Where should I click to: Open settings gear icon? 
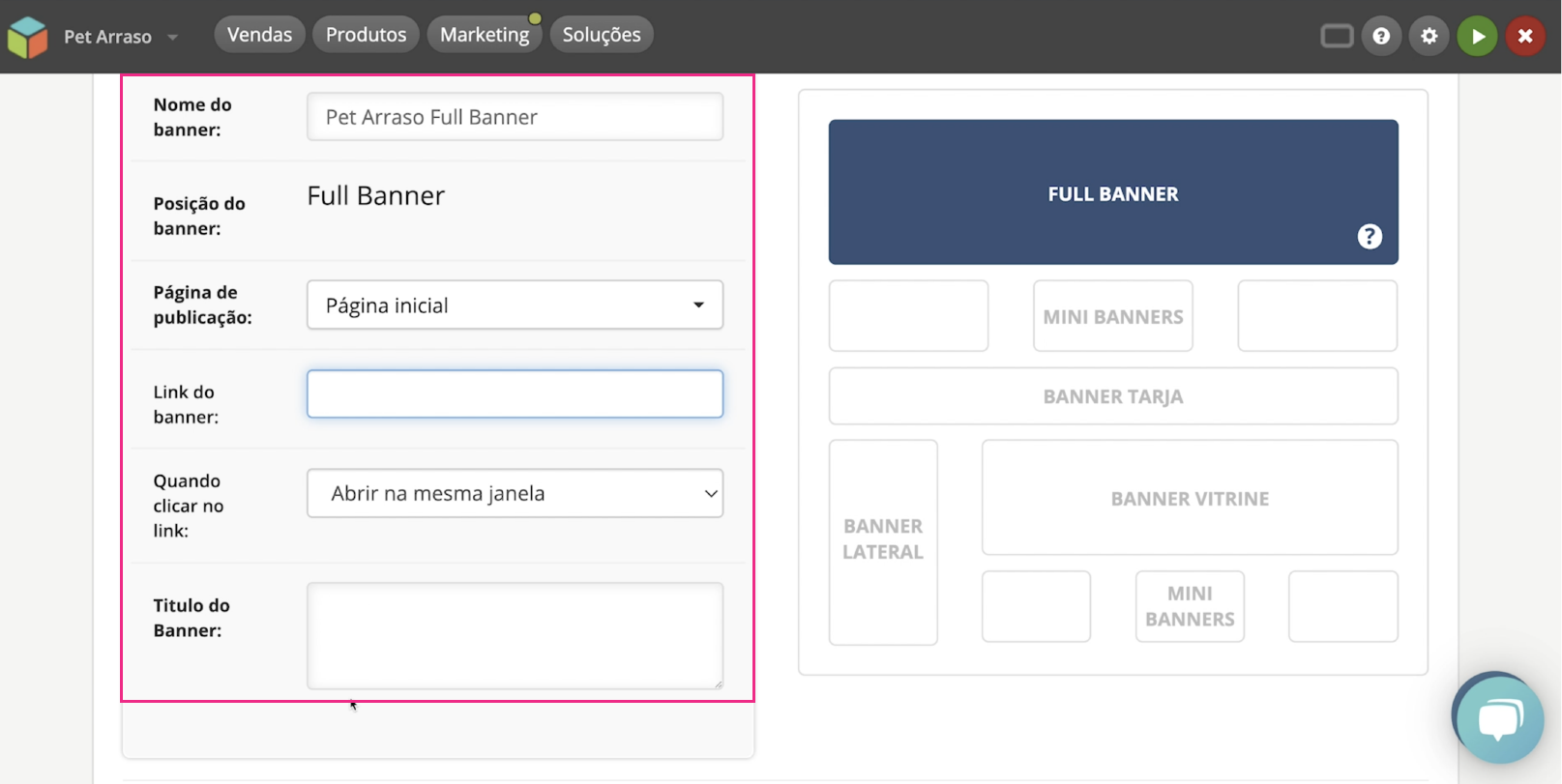[1429, 37]
